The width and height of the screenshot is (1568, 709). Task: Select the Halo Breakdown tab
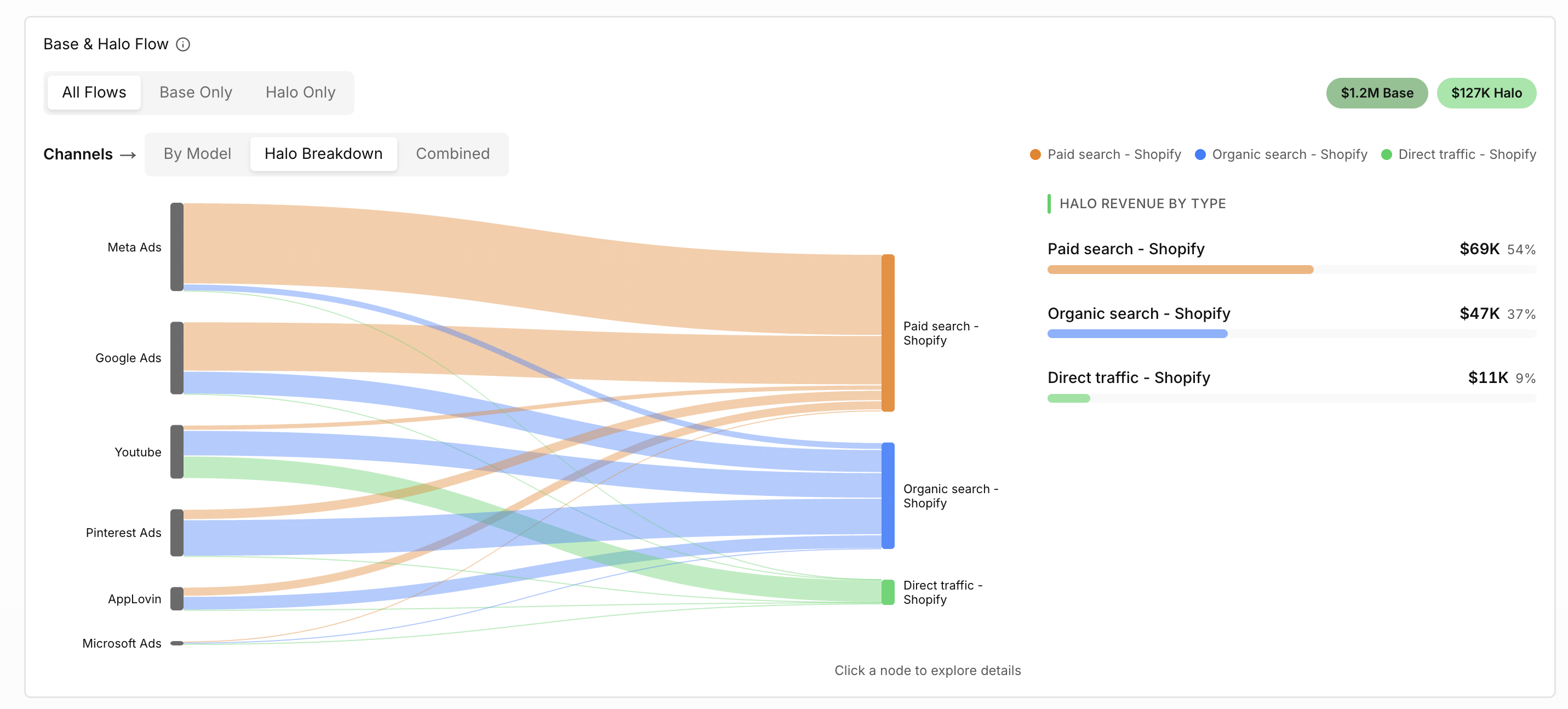coord(323,154)
